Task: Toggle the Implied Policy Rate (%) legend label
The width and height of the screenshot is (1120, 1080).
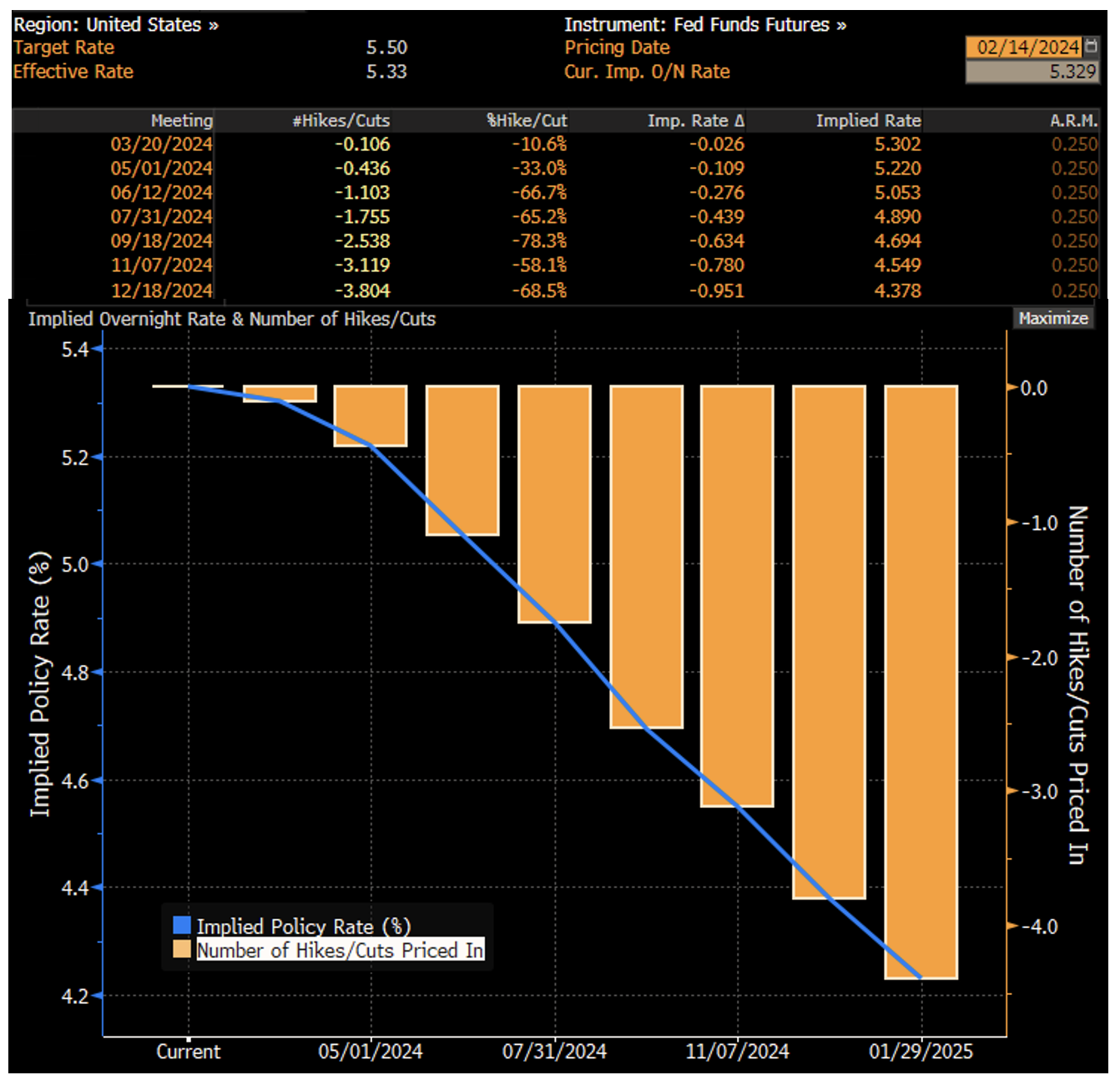Action: [303, 926]
